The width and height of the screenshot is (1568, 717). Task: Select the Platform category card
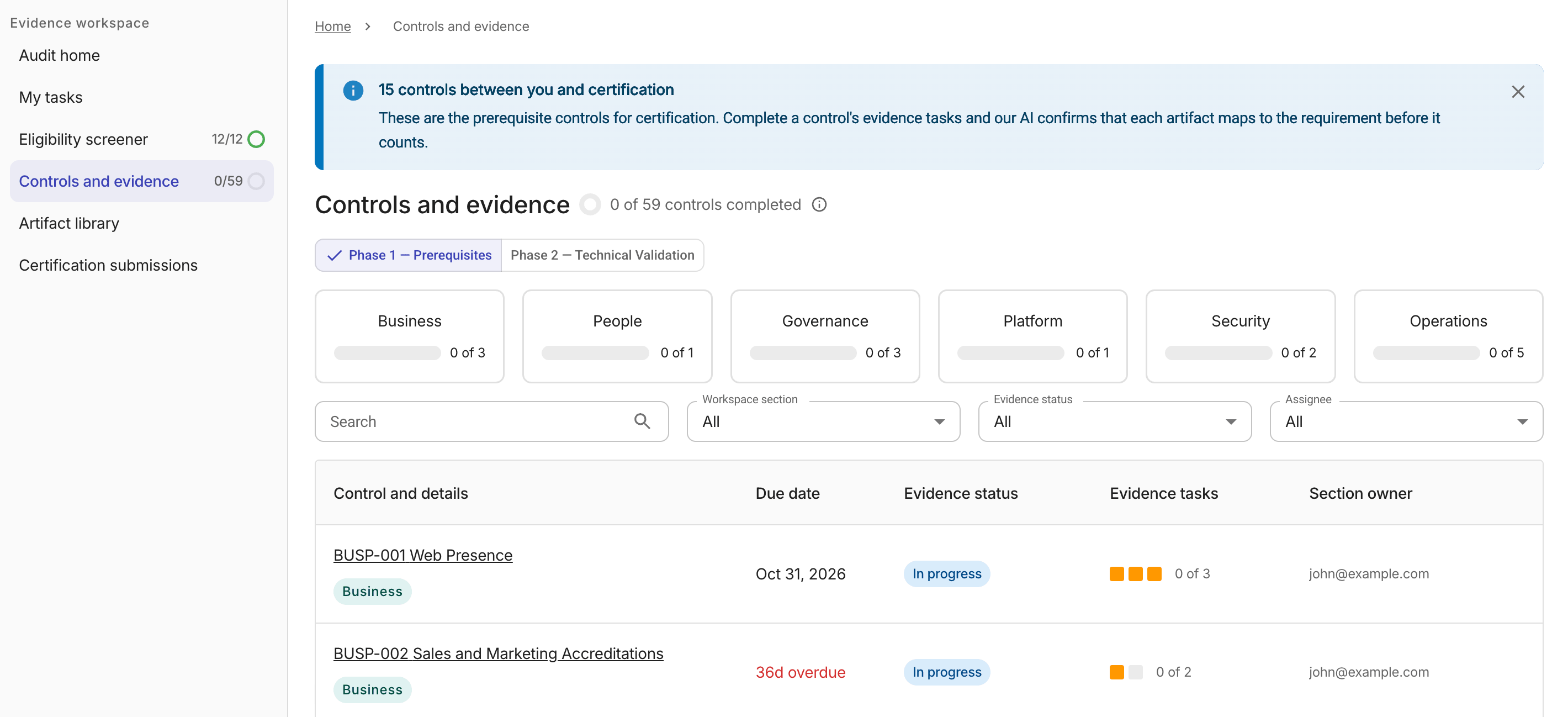pyautogui.click(x=1032, y=336)
